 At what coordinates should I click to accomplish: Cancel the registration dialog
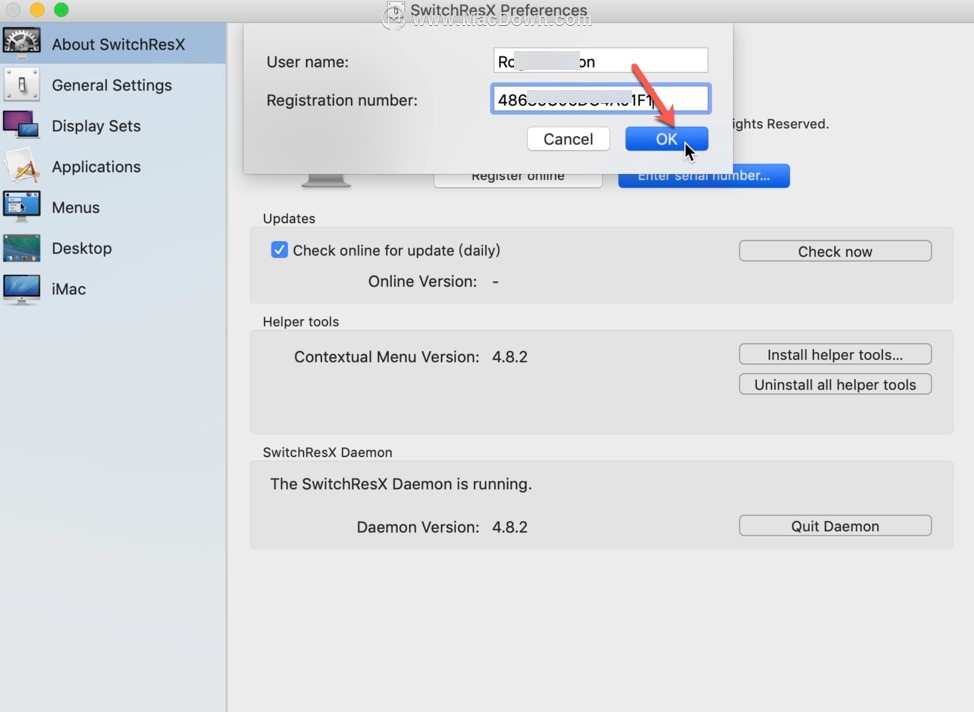click(x=568, y=139)
